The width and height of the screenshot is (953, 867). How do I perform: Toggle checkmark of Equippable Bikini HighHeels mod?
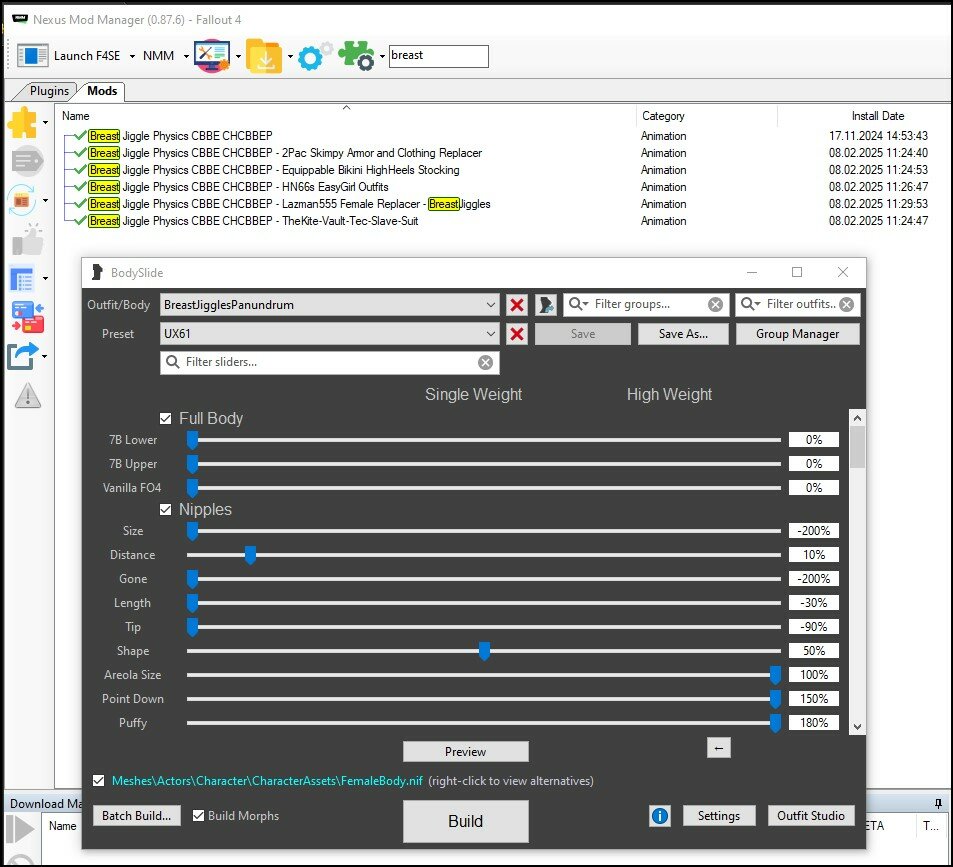click(80, 170)
